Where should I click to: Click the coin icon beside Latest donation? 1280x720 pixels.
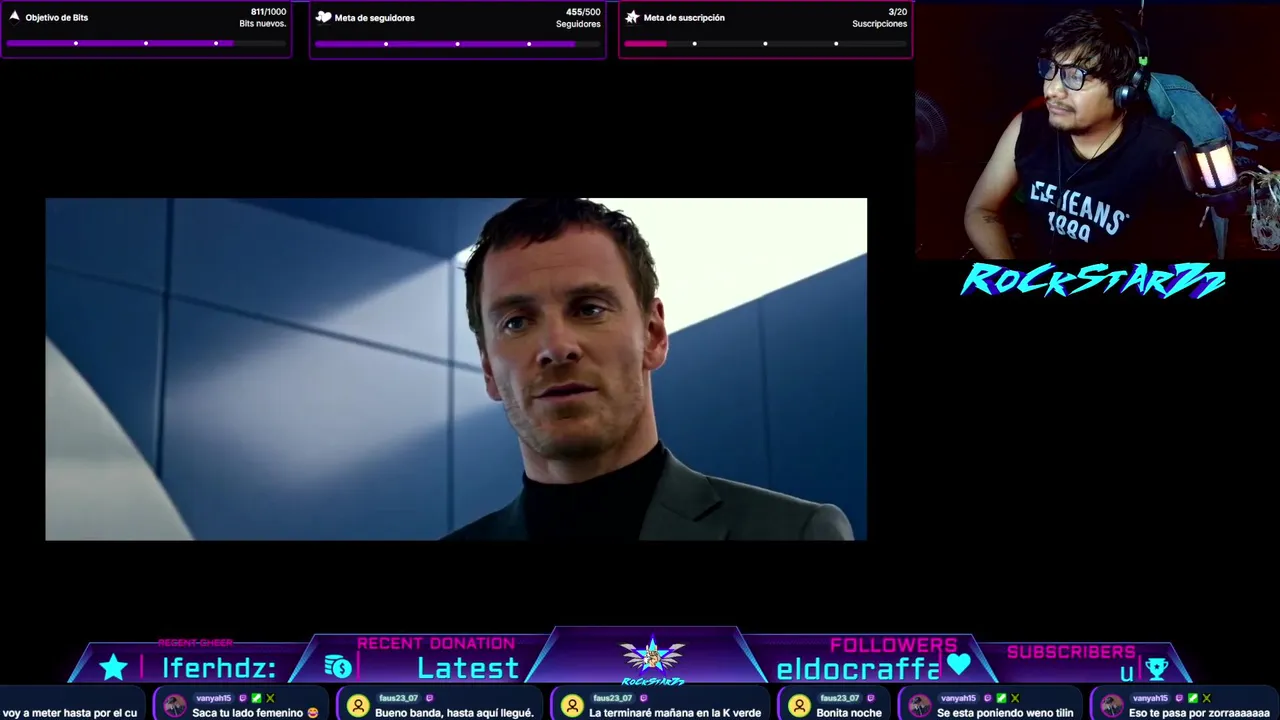[338, 667]
